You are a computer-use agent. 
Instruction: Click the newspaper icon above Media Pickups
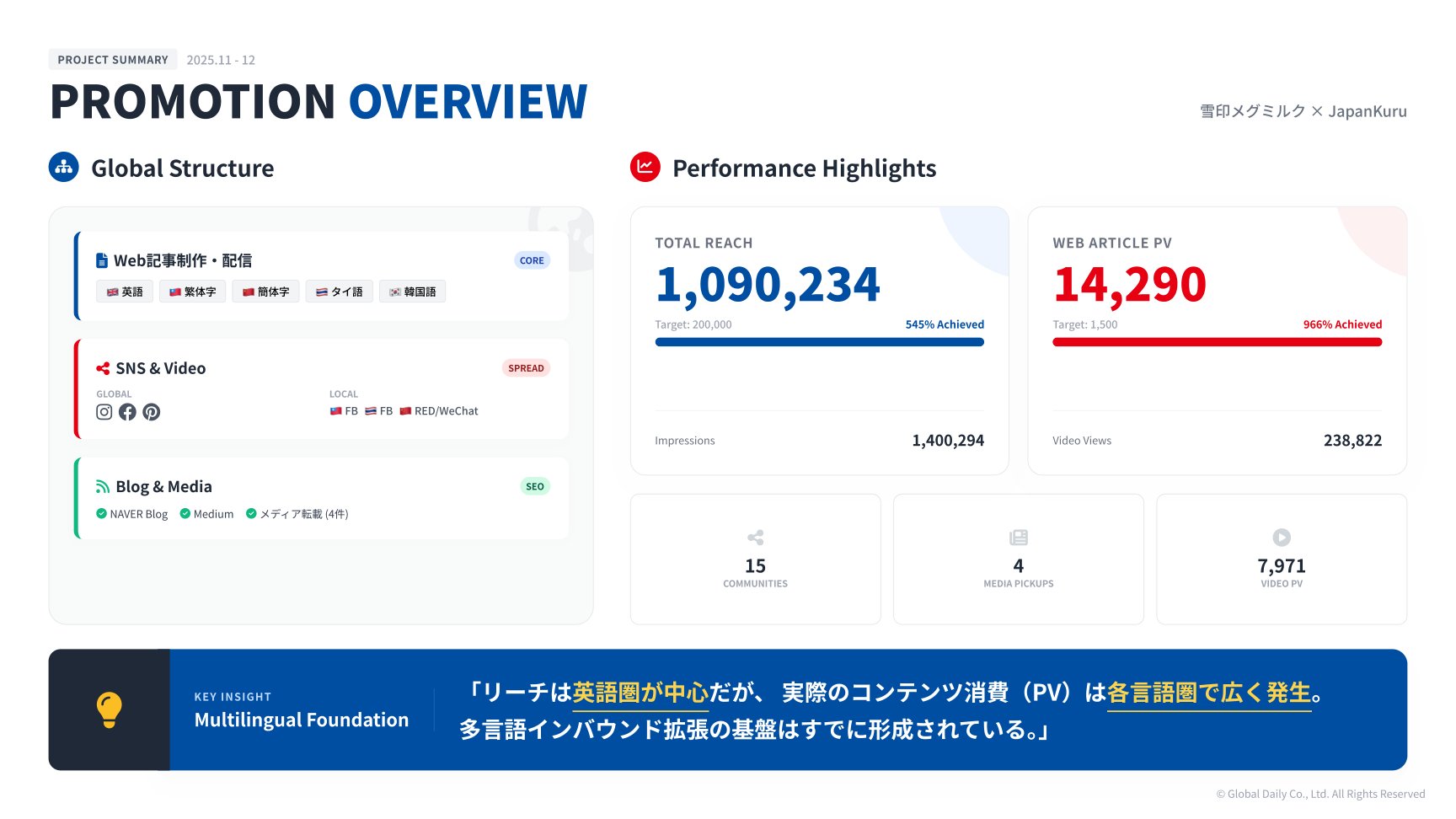pyautogui.click(x=1018, y=538)
